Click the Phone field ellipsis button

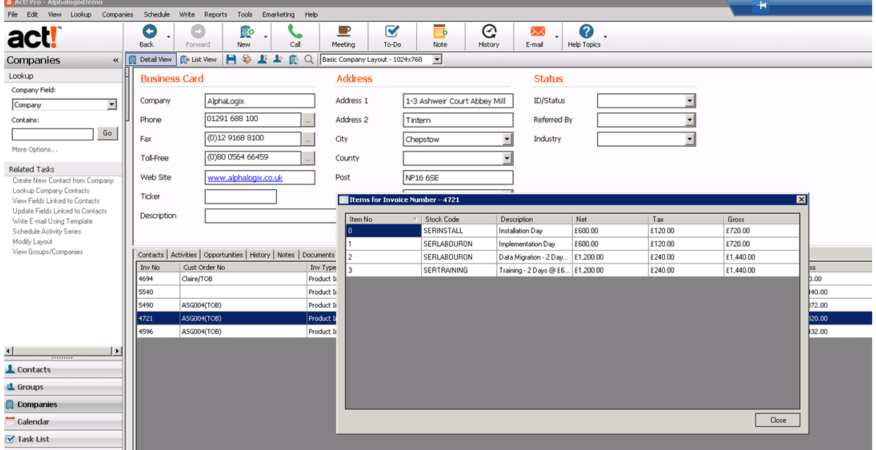pyautogui.click(x=308, y=120)
